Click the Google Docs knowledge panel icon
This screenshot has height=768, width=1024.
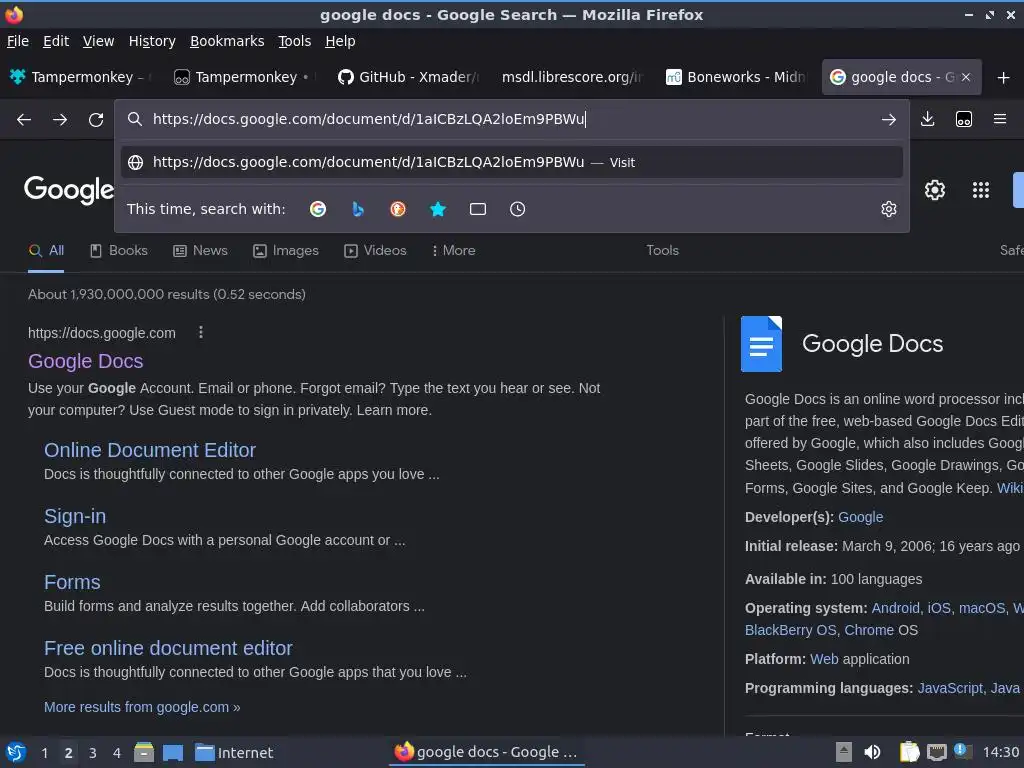761,344
